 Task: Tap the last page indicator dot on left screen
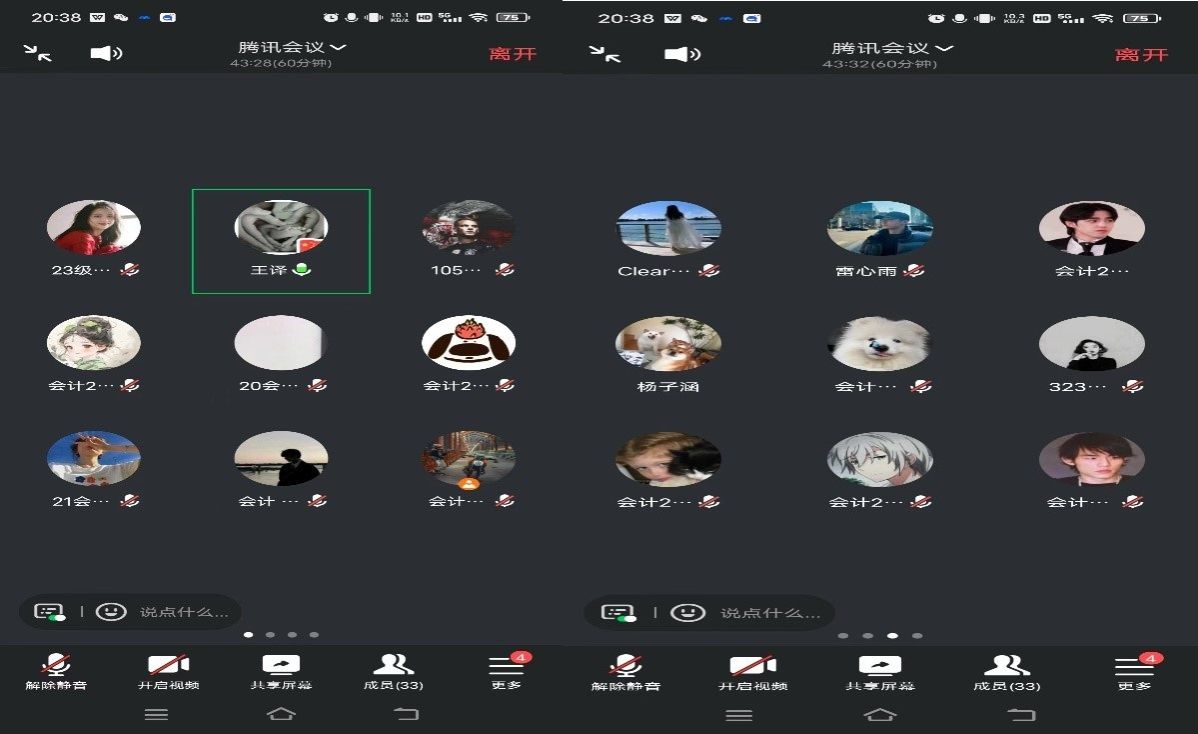coord(314,635)
